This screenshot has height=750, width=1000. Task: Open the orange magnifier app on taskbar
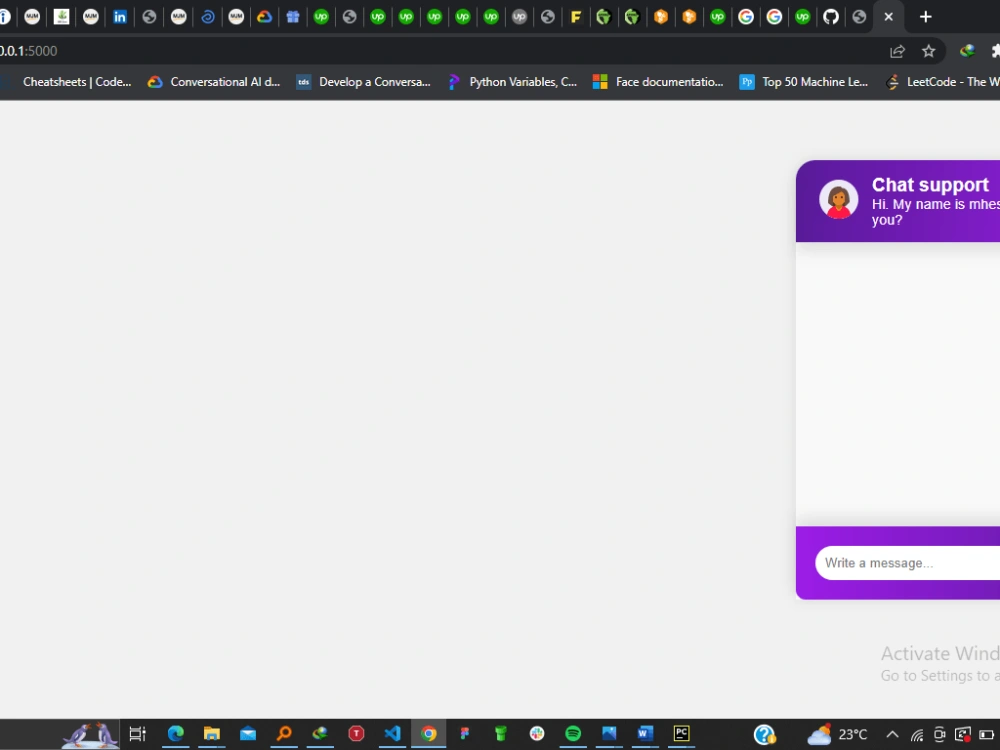pos(284,734)
